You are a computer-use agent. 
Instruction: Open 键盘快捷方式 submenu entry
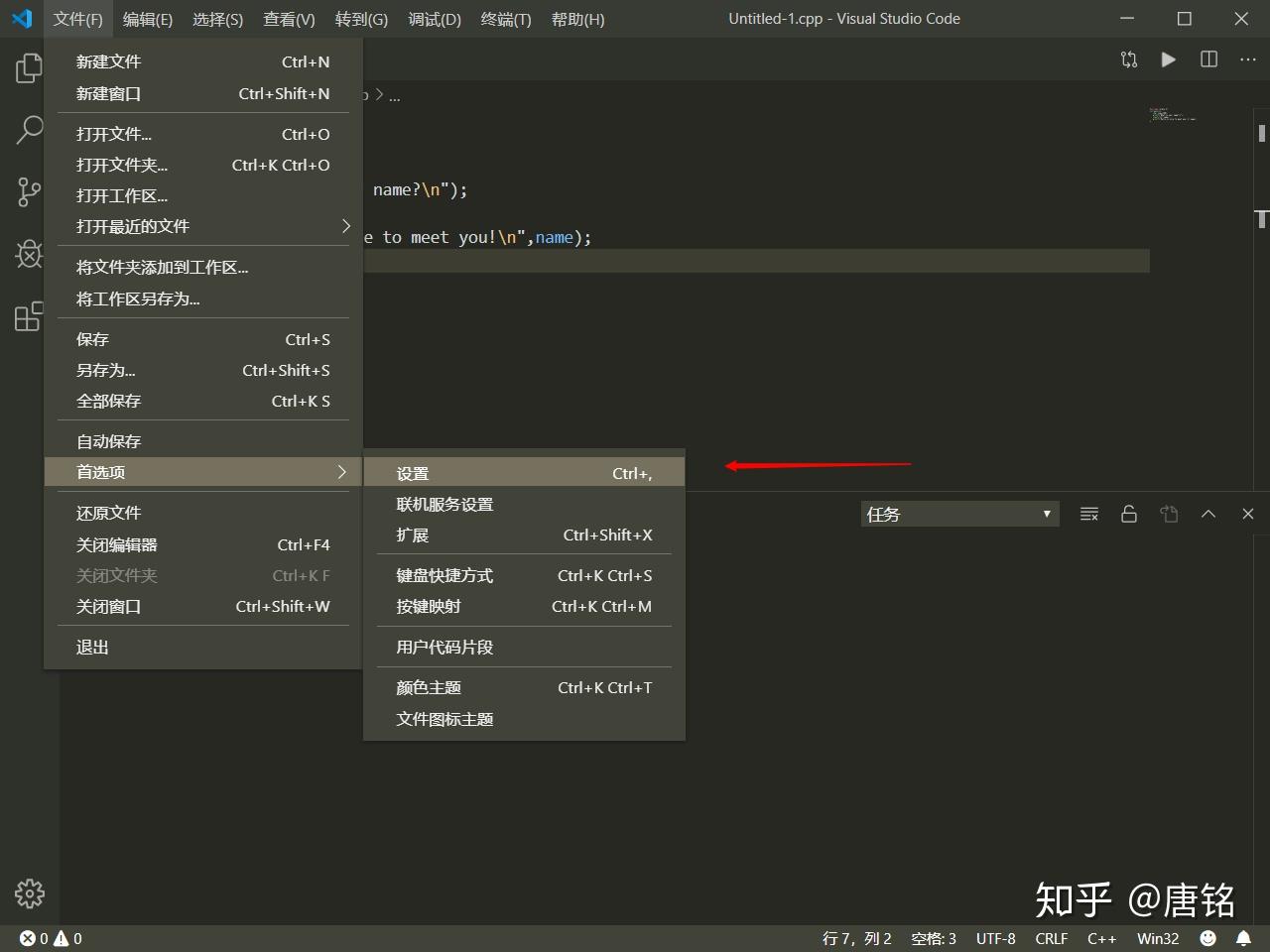pos(524,575)
